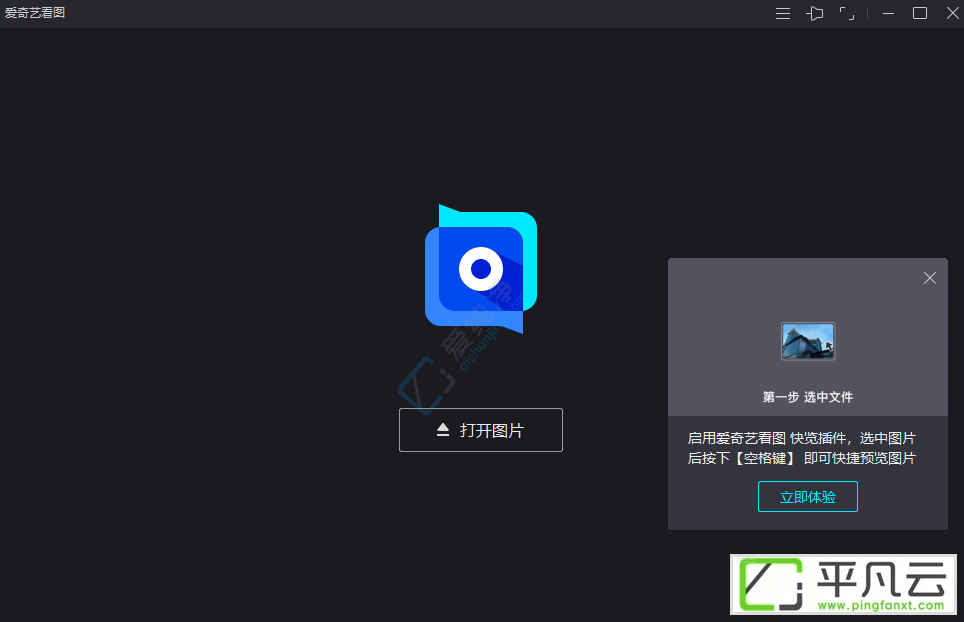Enter fullscreen mode from the title bar
This screenshot has height=622, width=964.
(847, 14)
